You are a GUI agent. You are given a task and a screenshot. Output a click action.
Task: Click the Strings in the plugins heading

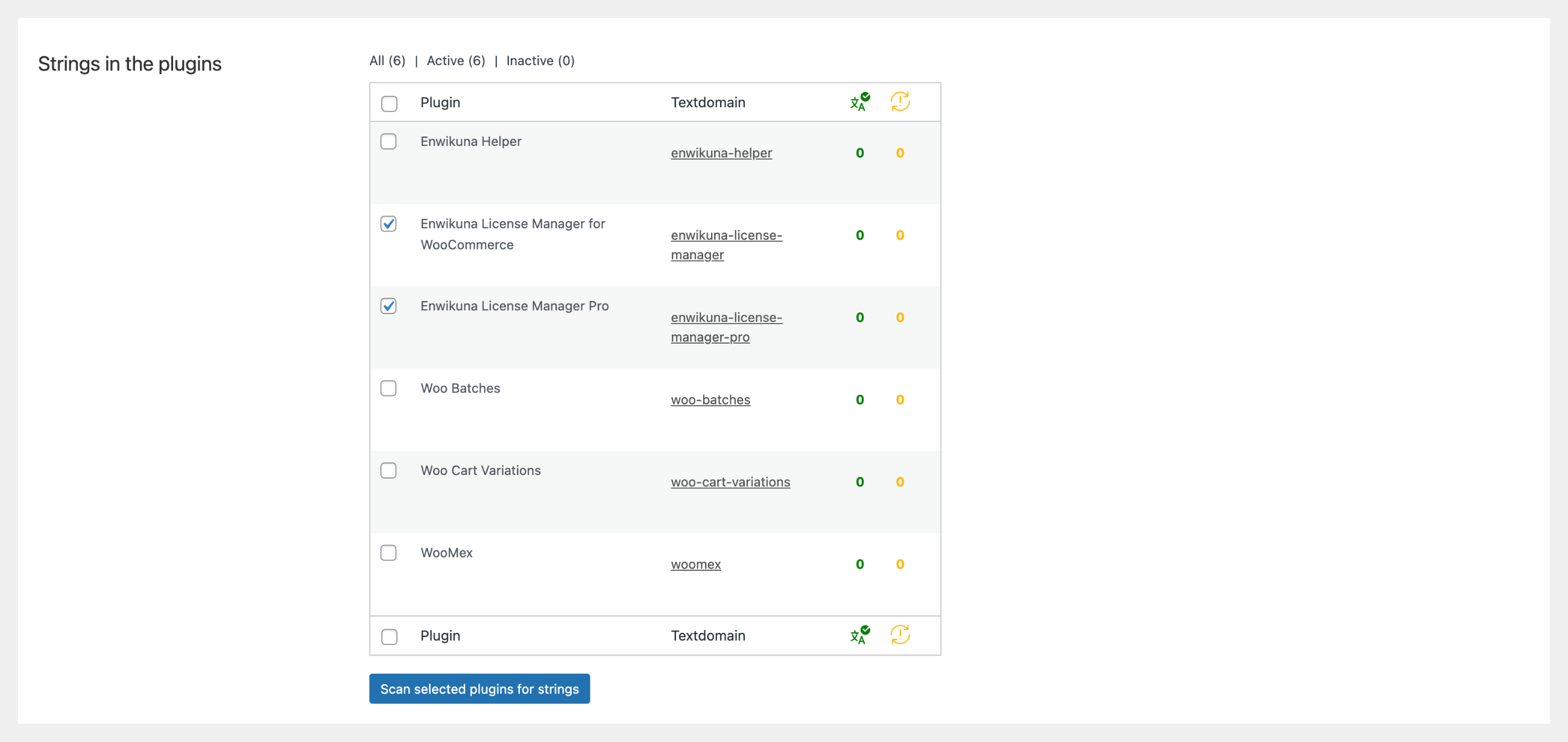[x=130, y=64]
